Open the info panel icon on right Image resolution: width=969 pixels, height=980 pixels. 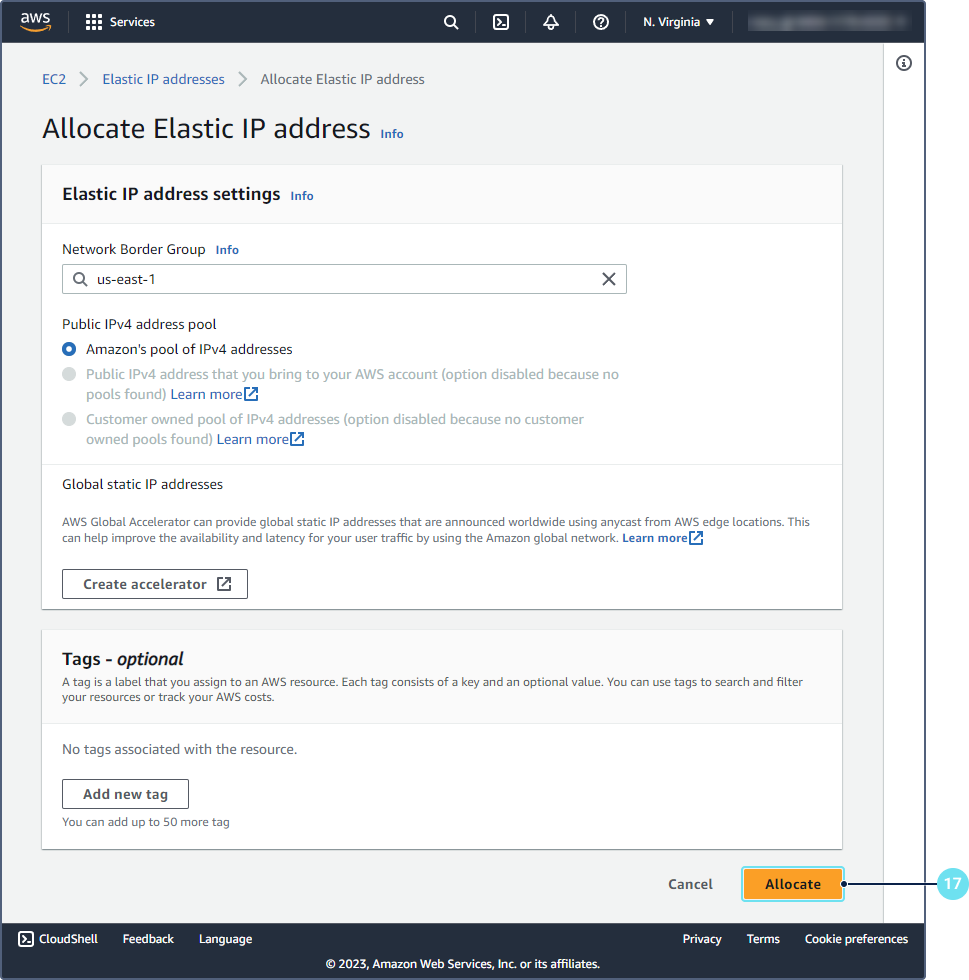[x=904, y=63]
